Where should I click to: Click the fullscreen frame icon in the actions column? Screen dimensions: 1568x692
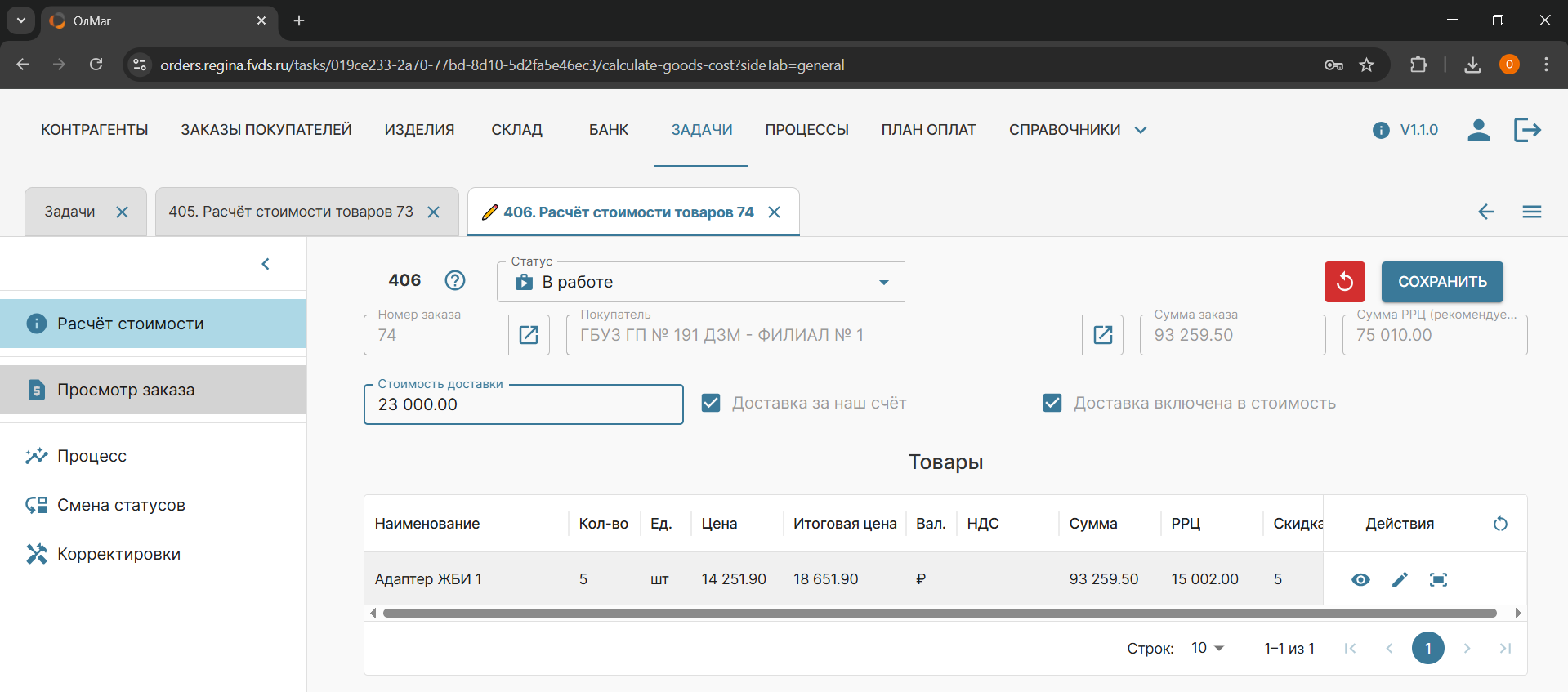tap(1438, 579)
